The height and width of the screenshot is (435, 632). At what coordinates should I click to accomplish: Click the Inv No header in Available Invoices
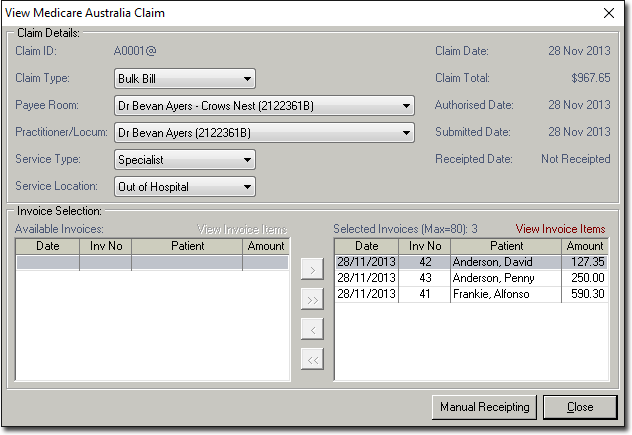point(105,246)
